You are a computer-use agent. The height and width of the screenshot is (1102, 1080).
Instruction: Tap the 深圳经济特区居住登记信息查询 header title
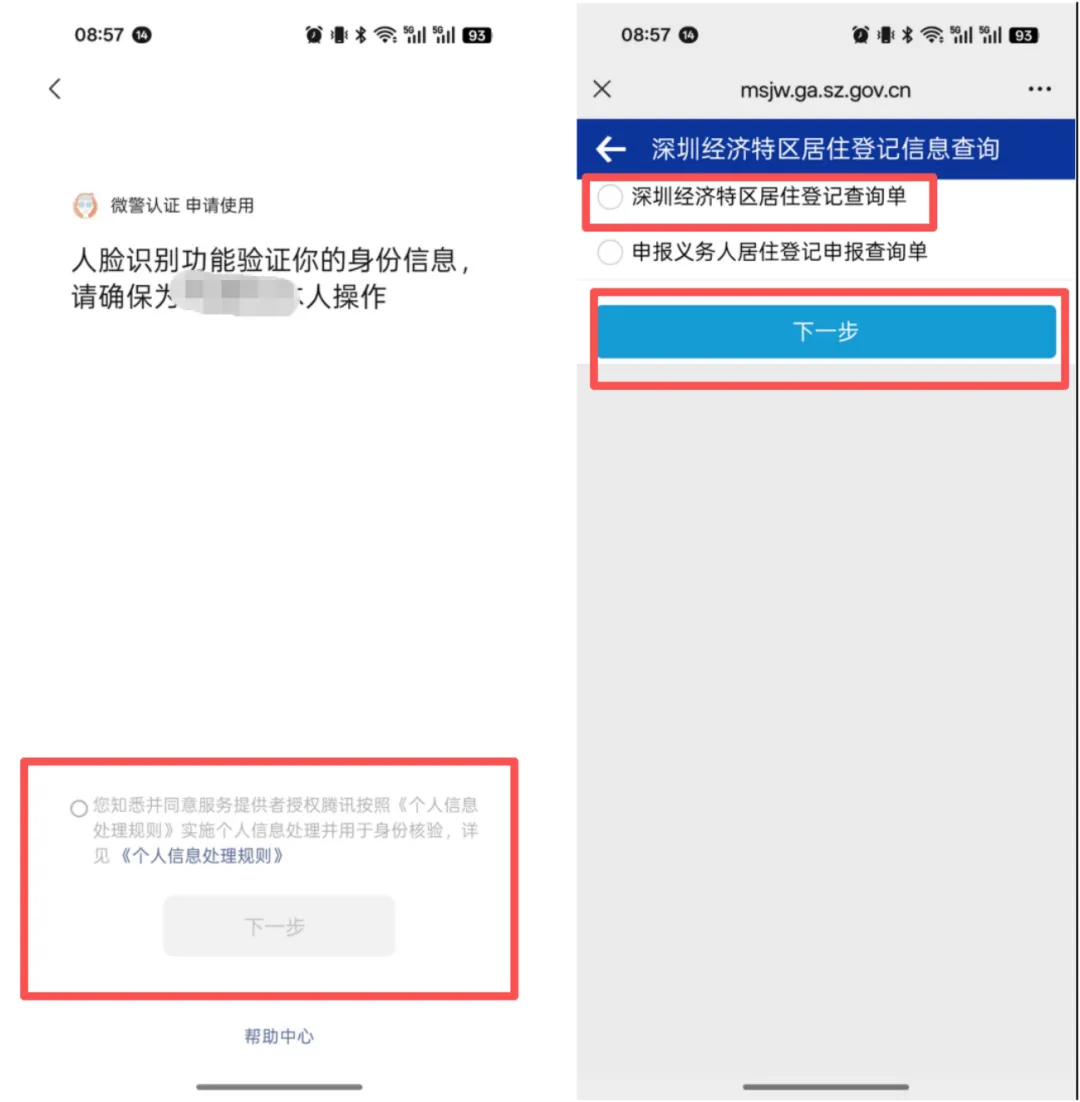(825, 149)
